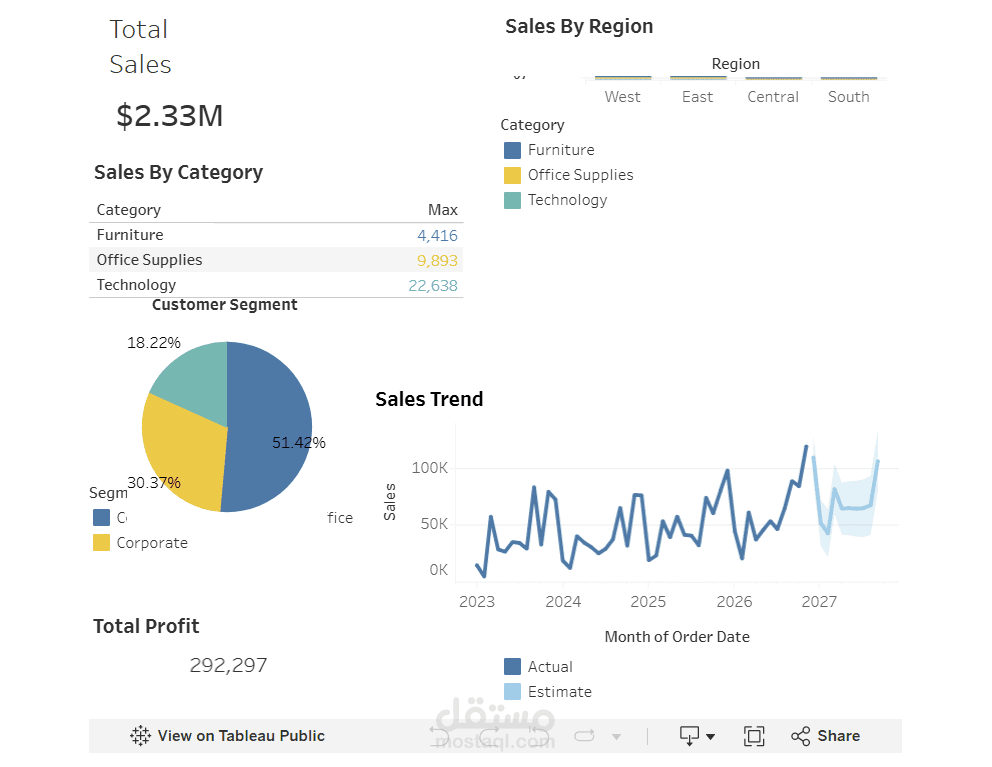
Task: Click the 292,297 total profit value
Action: 228,665
